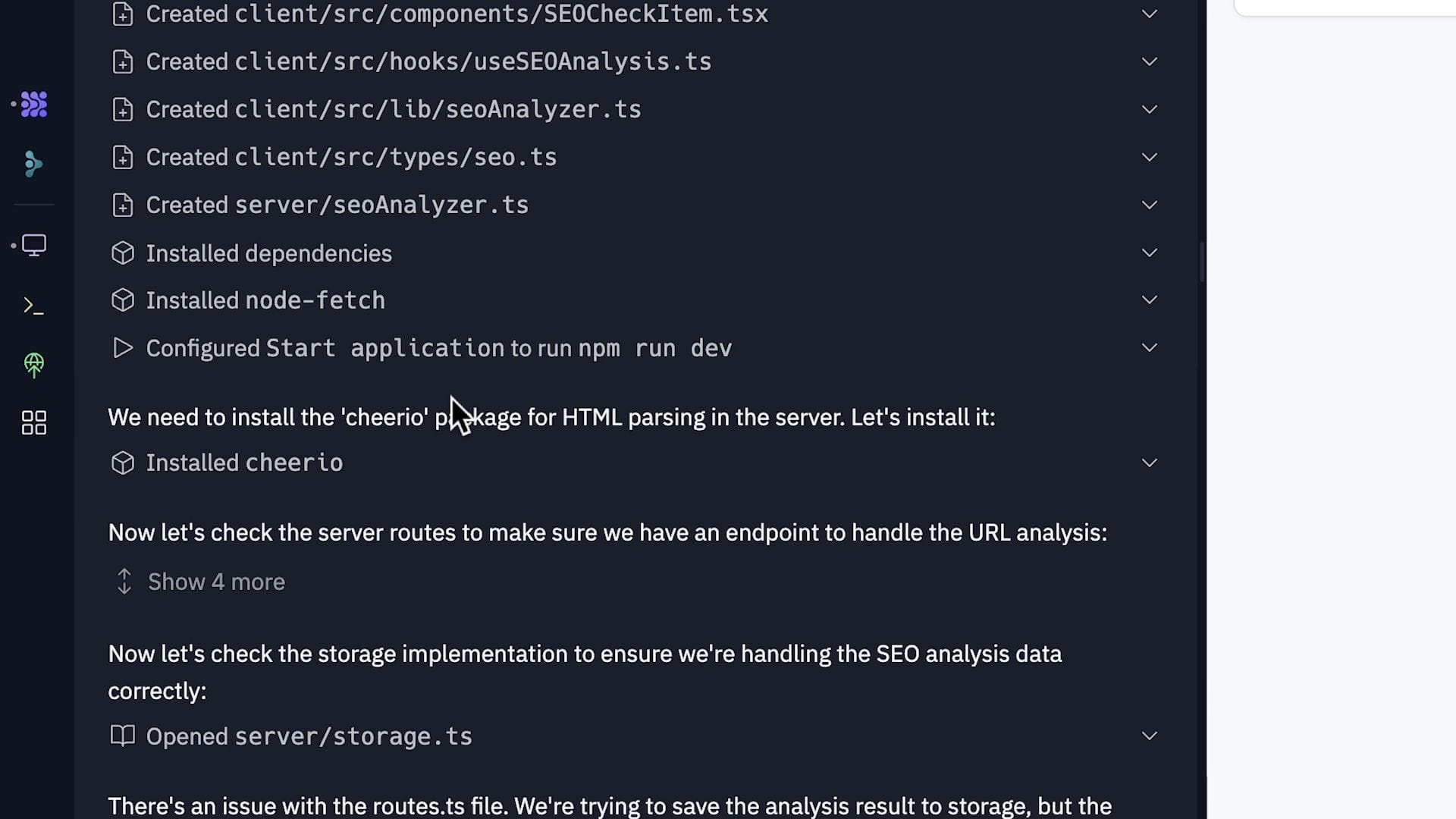The width and height of the screenshot is (1456, 819).
Task: Click the play icon beside Configured Start application
Action: [123, 348]
